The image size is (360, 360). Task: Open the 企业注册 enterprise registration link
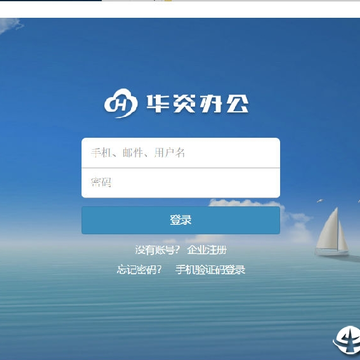click(x=207, y=250)
